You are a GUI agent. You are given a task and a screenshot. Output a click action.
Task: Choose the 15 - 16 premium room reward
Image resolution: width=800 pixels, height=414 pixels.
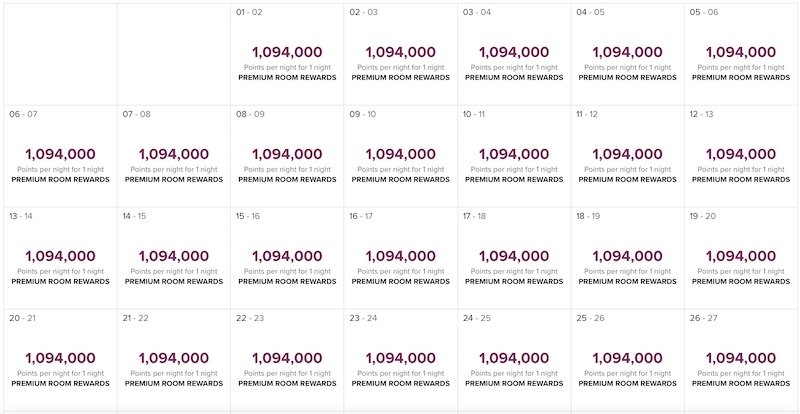coord(287,258)
